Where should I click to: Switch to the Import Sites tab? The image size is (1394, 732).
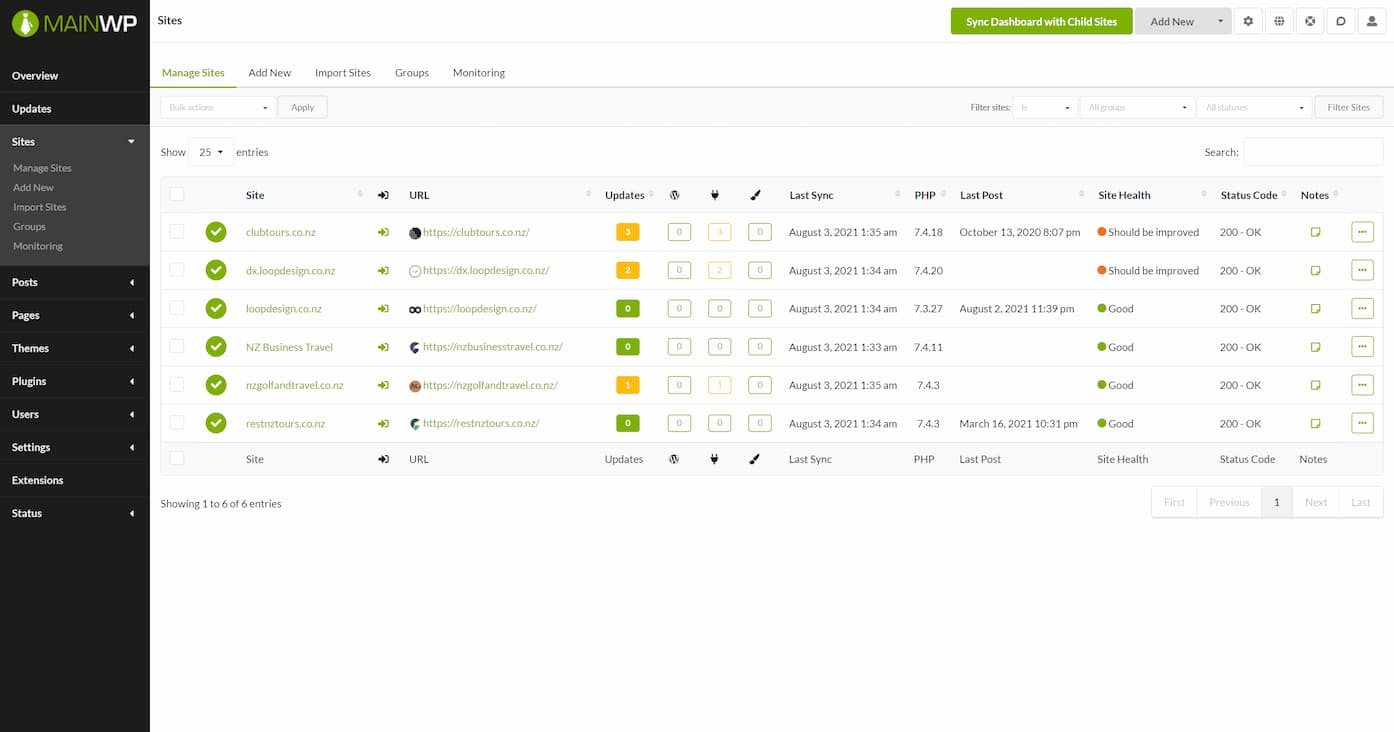click(x=343, y=72)
